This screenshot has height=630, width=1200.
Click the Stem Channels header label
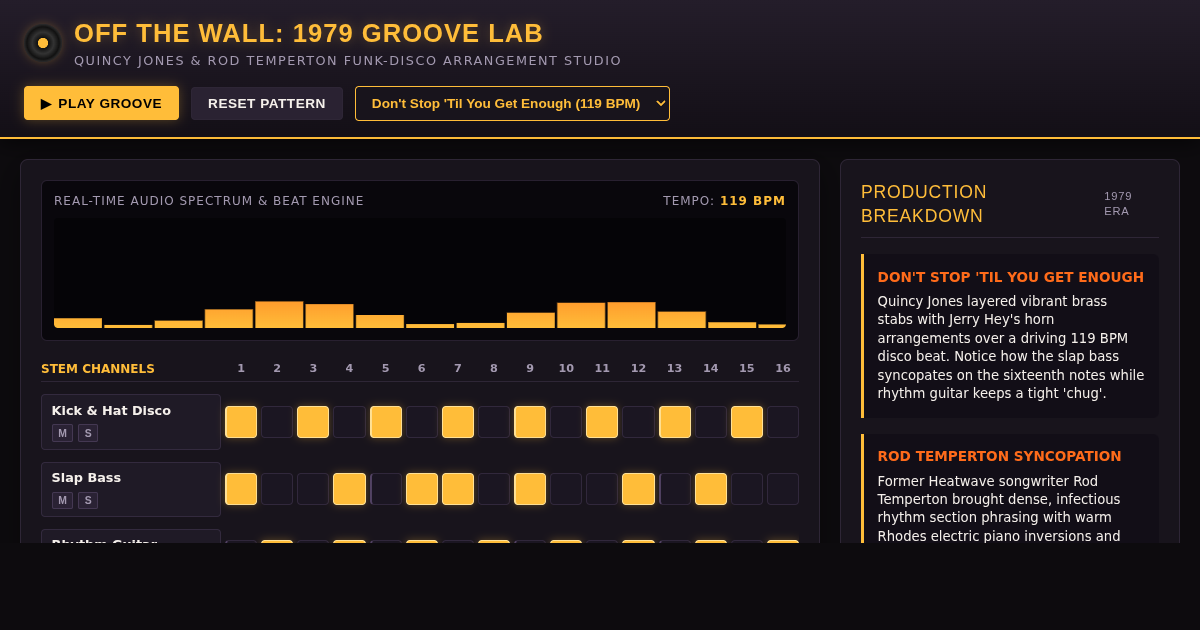tap(98, 369)
